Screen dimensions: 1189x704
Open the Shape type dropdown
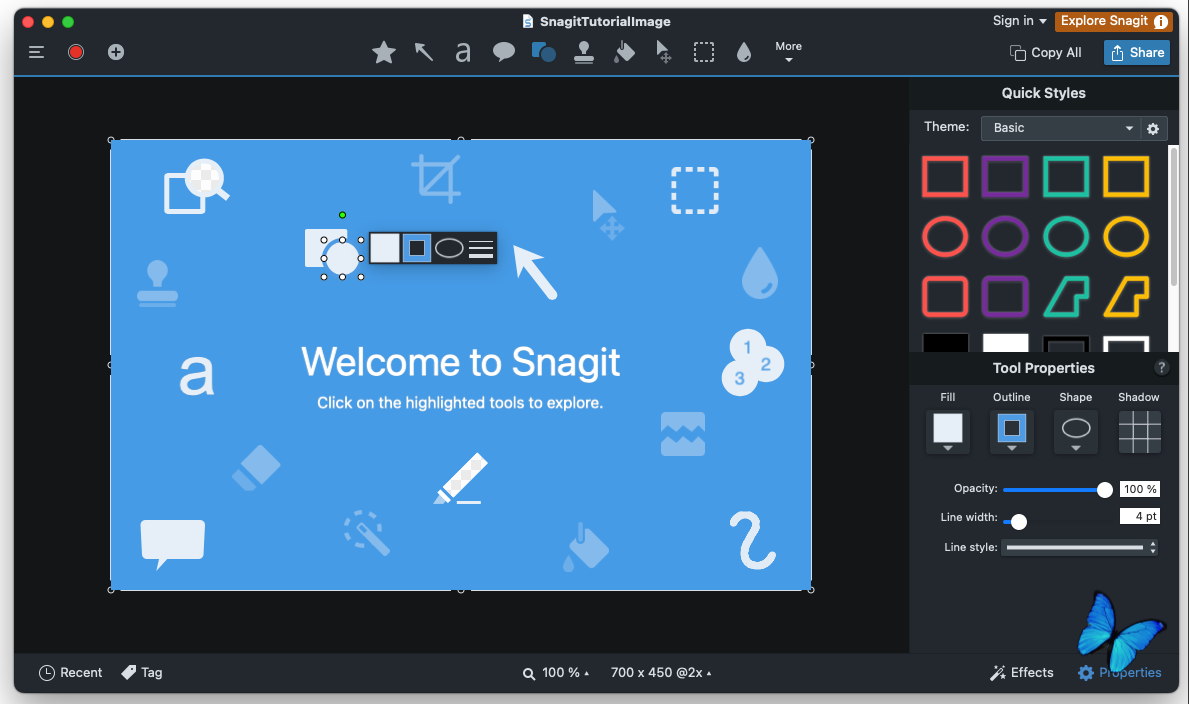coord(1076,432)
